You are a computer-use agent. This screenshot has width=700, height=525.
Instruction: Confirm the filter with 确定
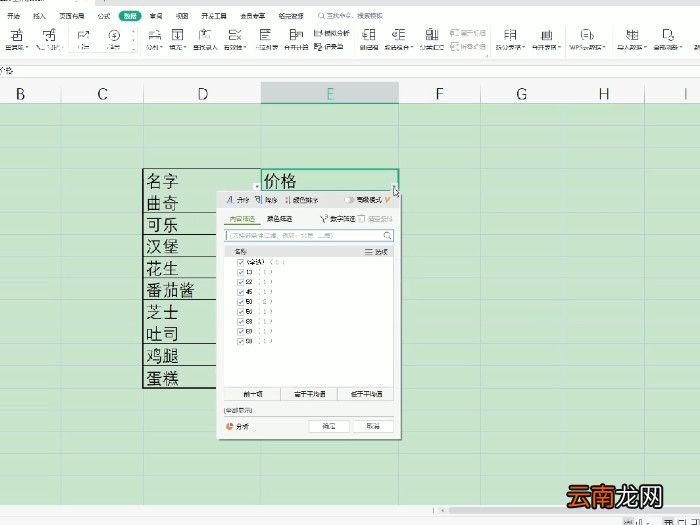coord(329,426)
